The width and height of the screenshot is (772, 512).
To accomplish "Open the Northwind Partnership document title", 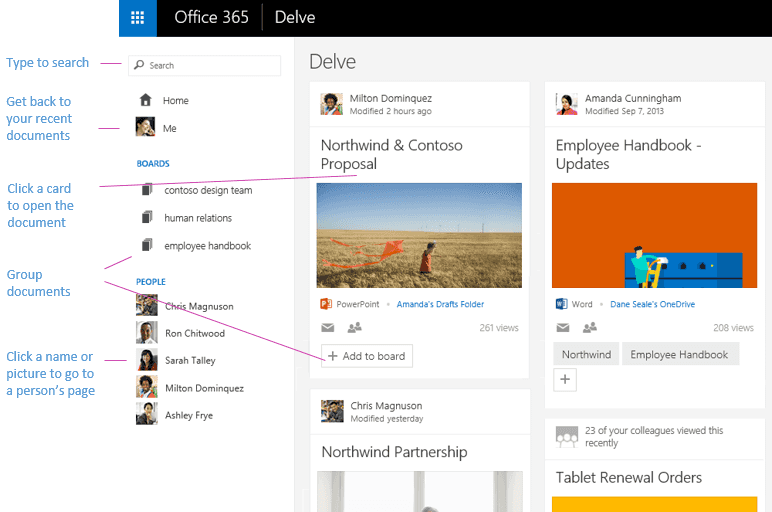I will 394,452.
